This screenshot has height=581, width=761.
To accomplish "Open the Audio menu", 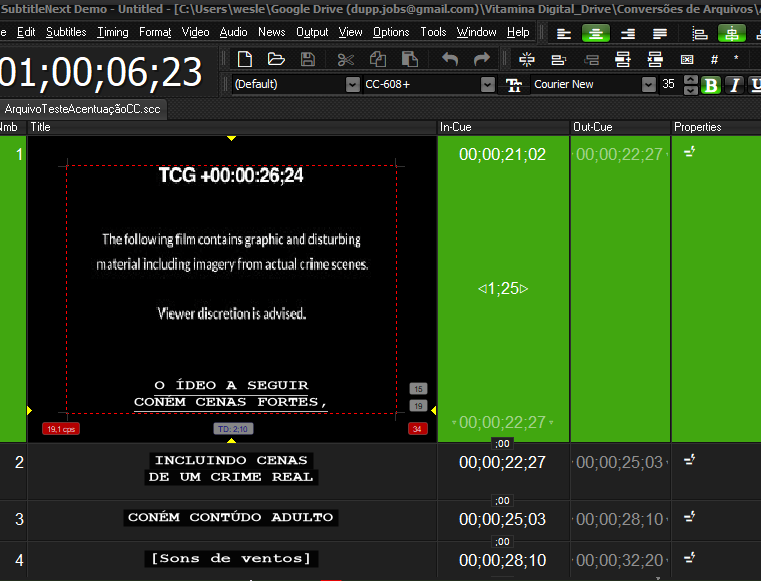I will click(x=233, y=32).
